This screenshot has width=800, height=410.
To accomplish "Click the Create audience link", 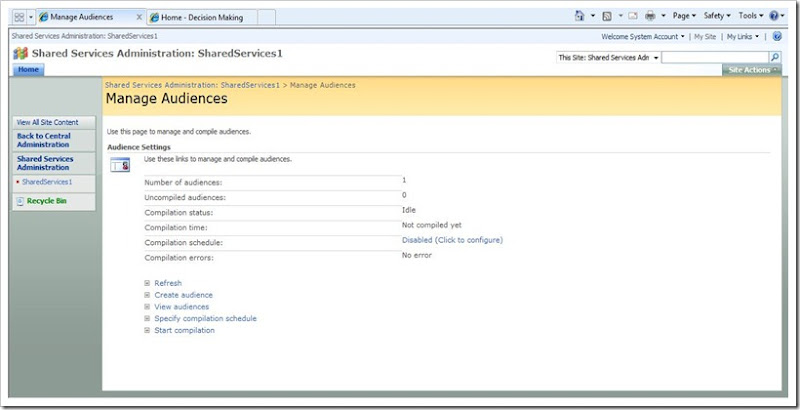I will click(183, 295).
